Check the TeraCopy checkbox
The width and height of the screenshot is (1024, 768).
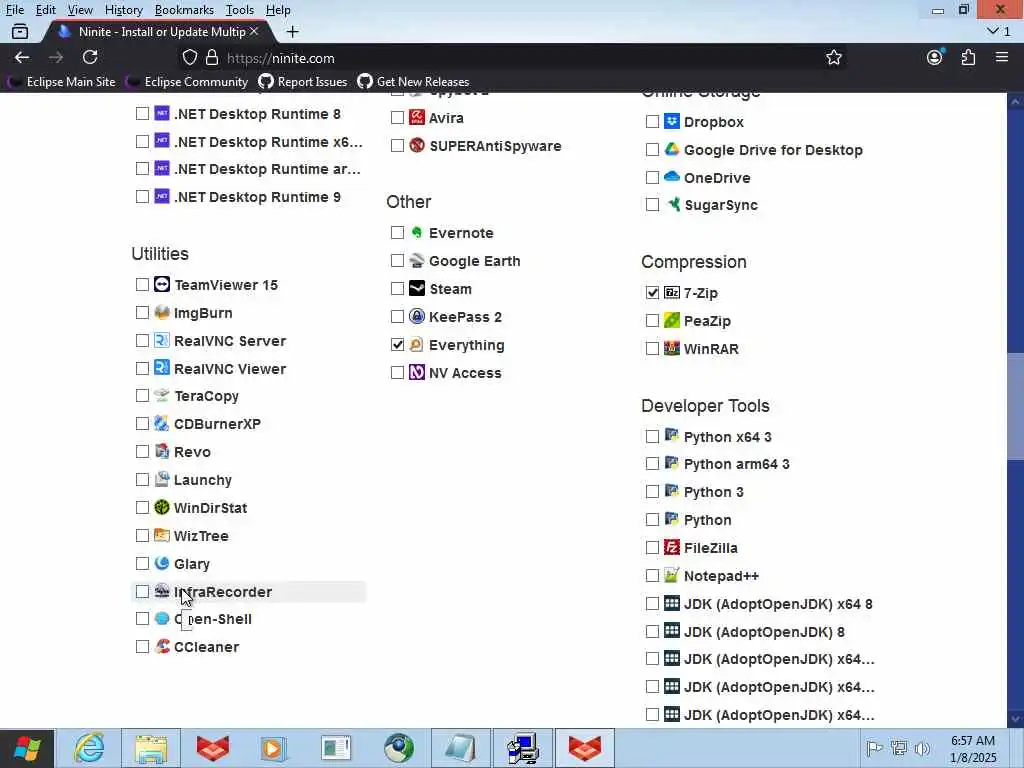pyautogui.click(x=142, y=396)
